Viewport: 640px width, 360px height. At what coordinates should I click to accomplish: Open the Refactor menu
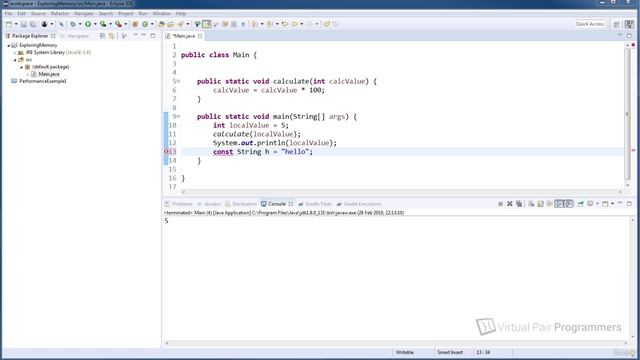point(60,13)
